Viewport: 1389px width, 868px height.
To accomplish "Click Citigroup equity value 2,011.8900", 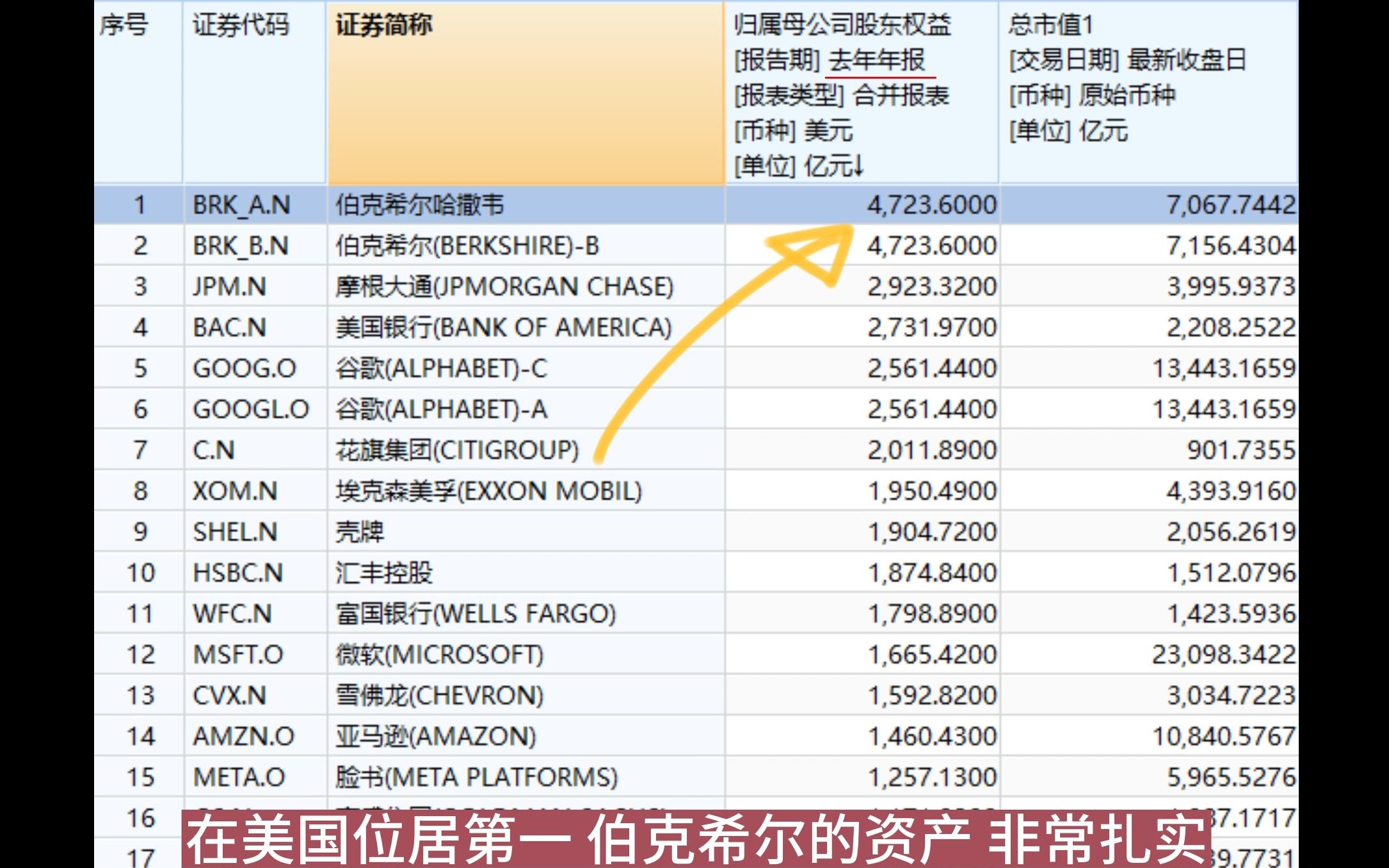I will point(932,450).
